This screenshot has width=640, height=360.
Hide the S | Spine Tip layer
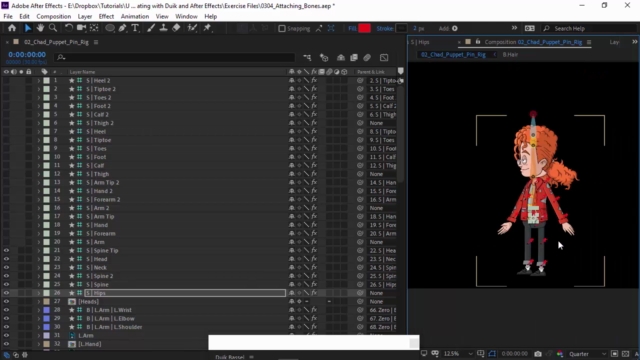(x=6, y=251)
